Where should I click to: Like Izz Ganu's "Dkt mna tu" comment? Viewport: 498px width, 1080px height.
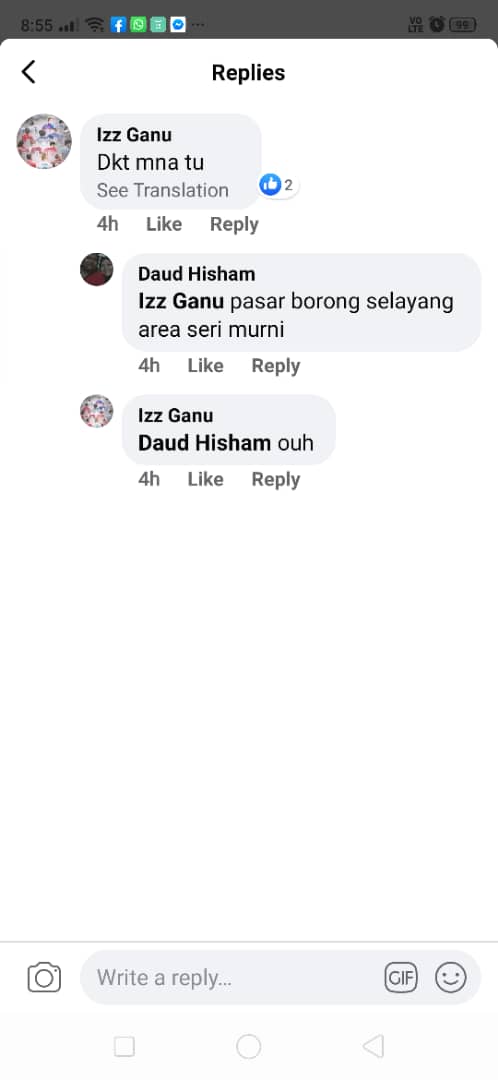(x=164, y=225)
